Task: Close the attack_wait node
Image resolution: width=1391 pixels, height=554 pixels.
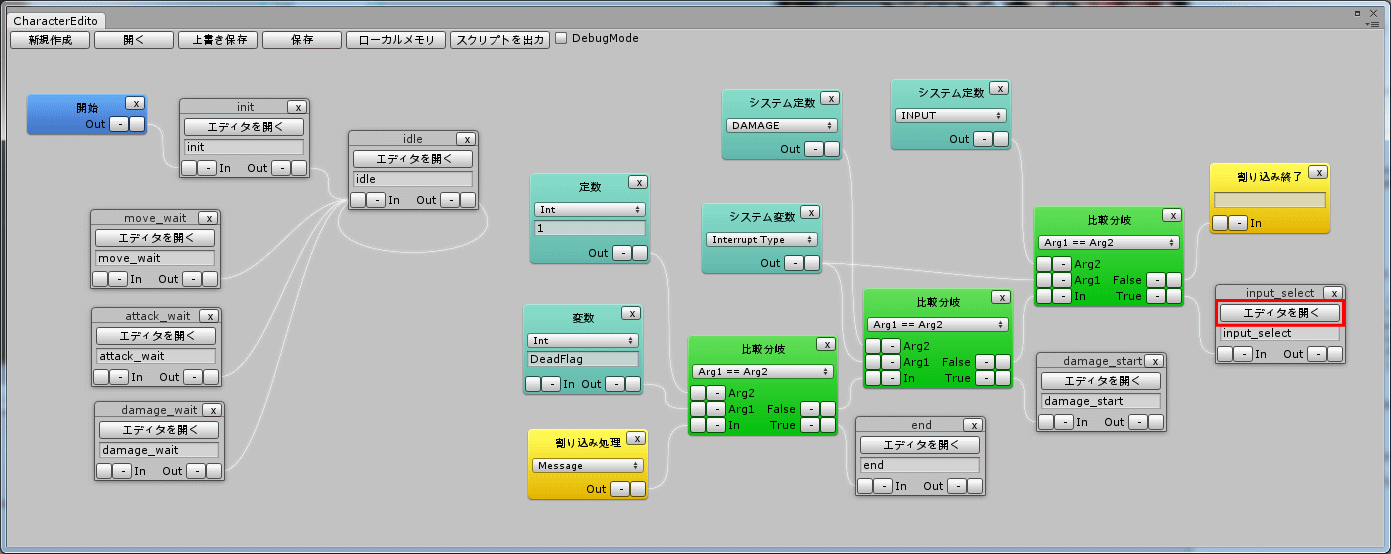Action: click(x=209, y=316)
